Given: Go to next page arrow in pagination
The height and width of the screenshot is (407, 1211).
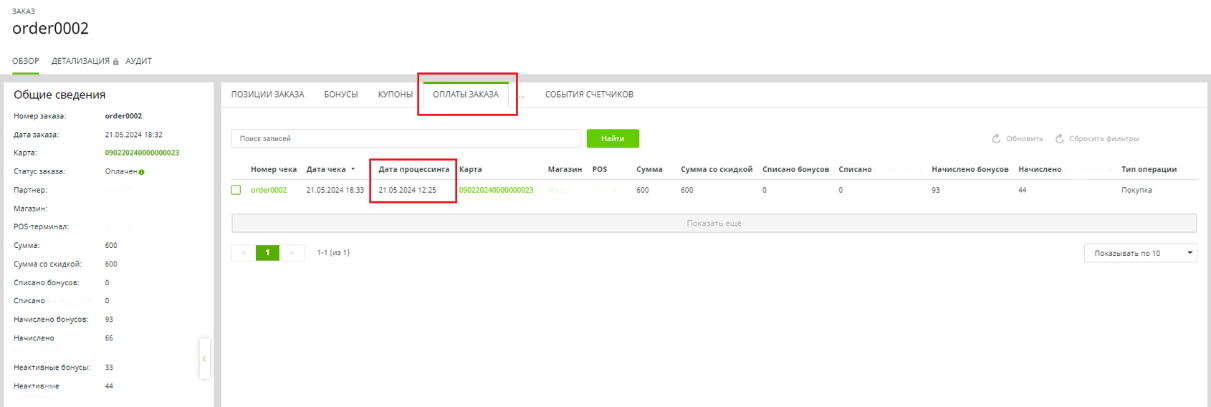Looking at the screenshot, I should (291, 253).
